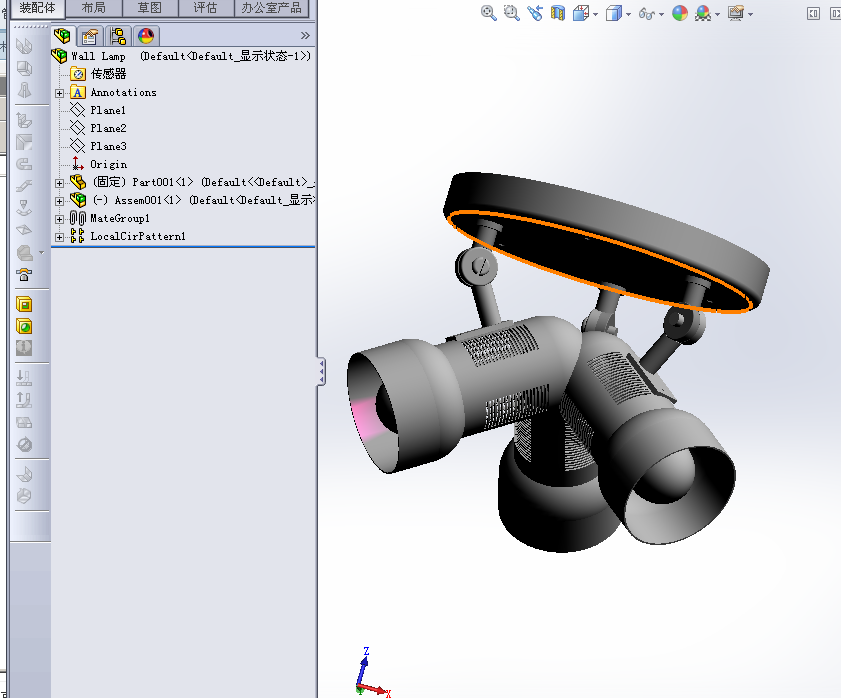This screenshot has height=698, width=841.
Task: Open Edit Appearance color ball
Action: 680,13
